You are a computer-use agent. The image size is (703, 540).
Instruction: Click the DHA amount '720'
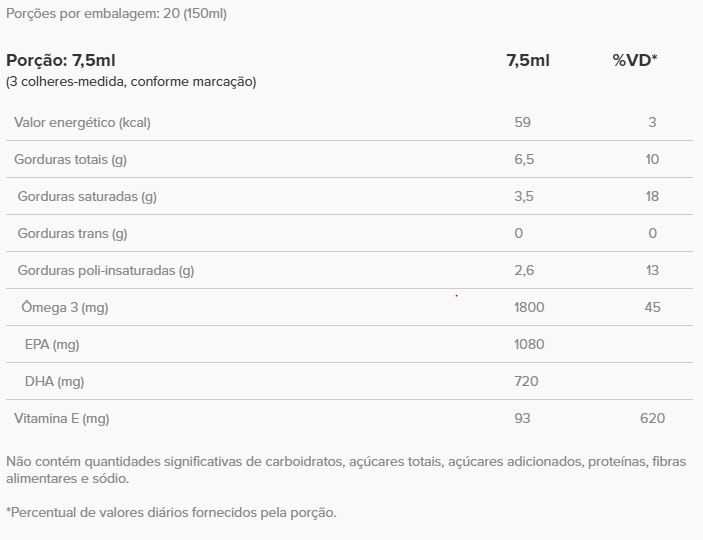click(526, 381)
